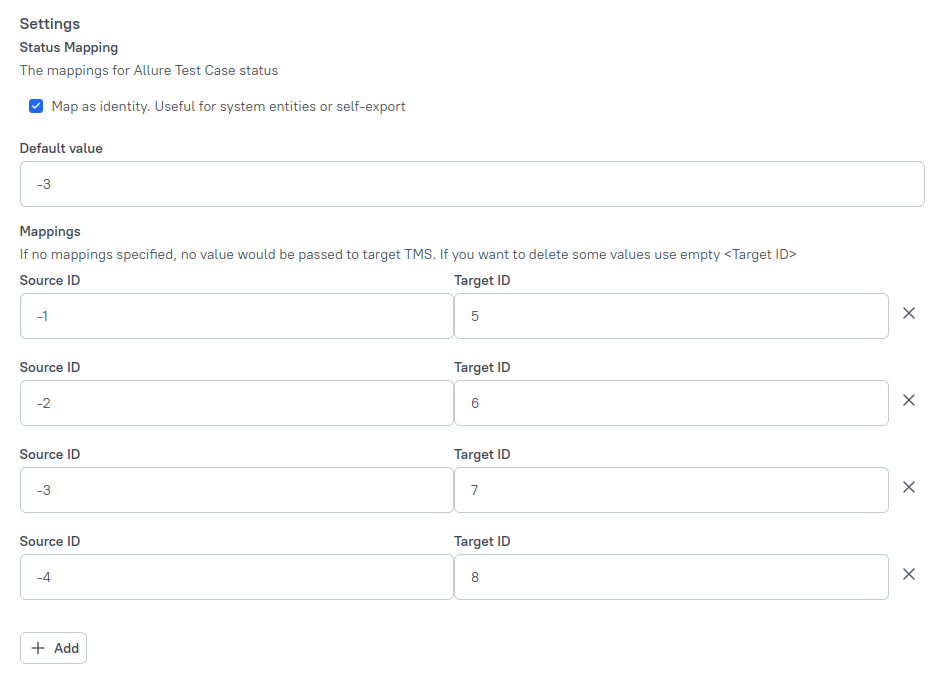Click the Mappings section heading
The width and height of the screenshot is (945, 684).
point(49,231)
